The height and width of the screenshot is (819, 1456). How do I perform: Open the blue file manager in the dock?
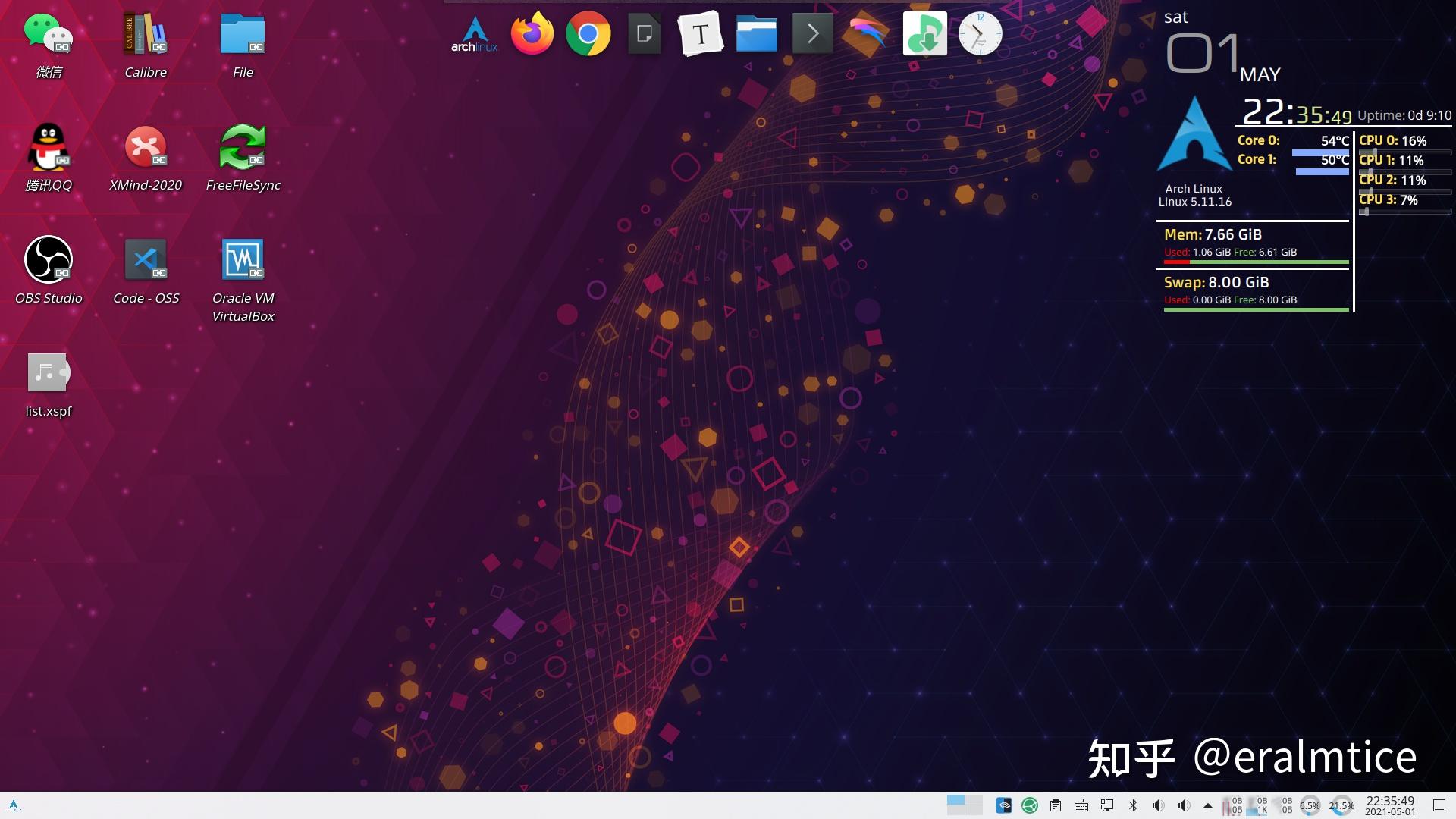(757, 34)
